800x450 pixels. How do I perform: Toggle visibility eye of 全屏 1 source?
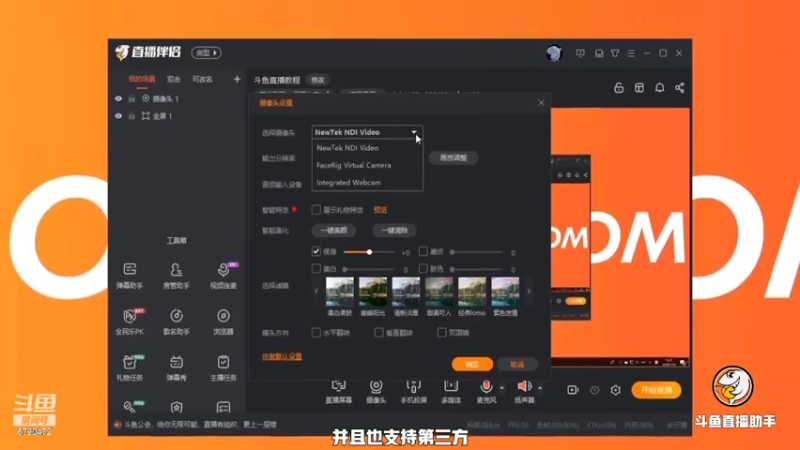(118, 116)
